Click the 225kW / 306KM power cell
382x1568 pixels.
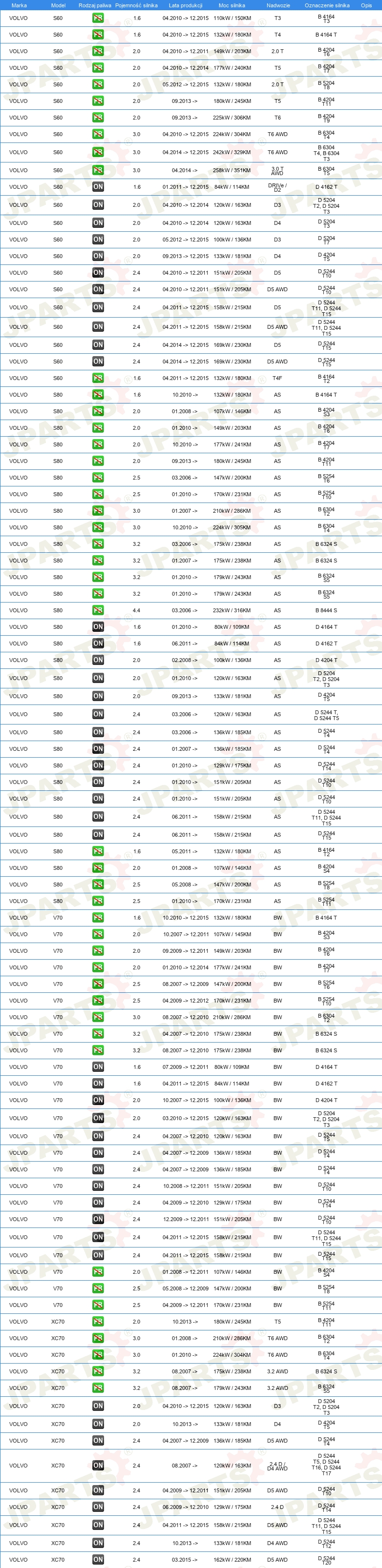click(232, 118)
